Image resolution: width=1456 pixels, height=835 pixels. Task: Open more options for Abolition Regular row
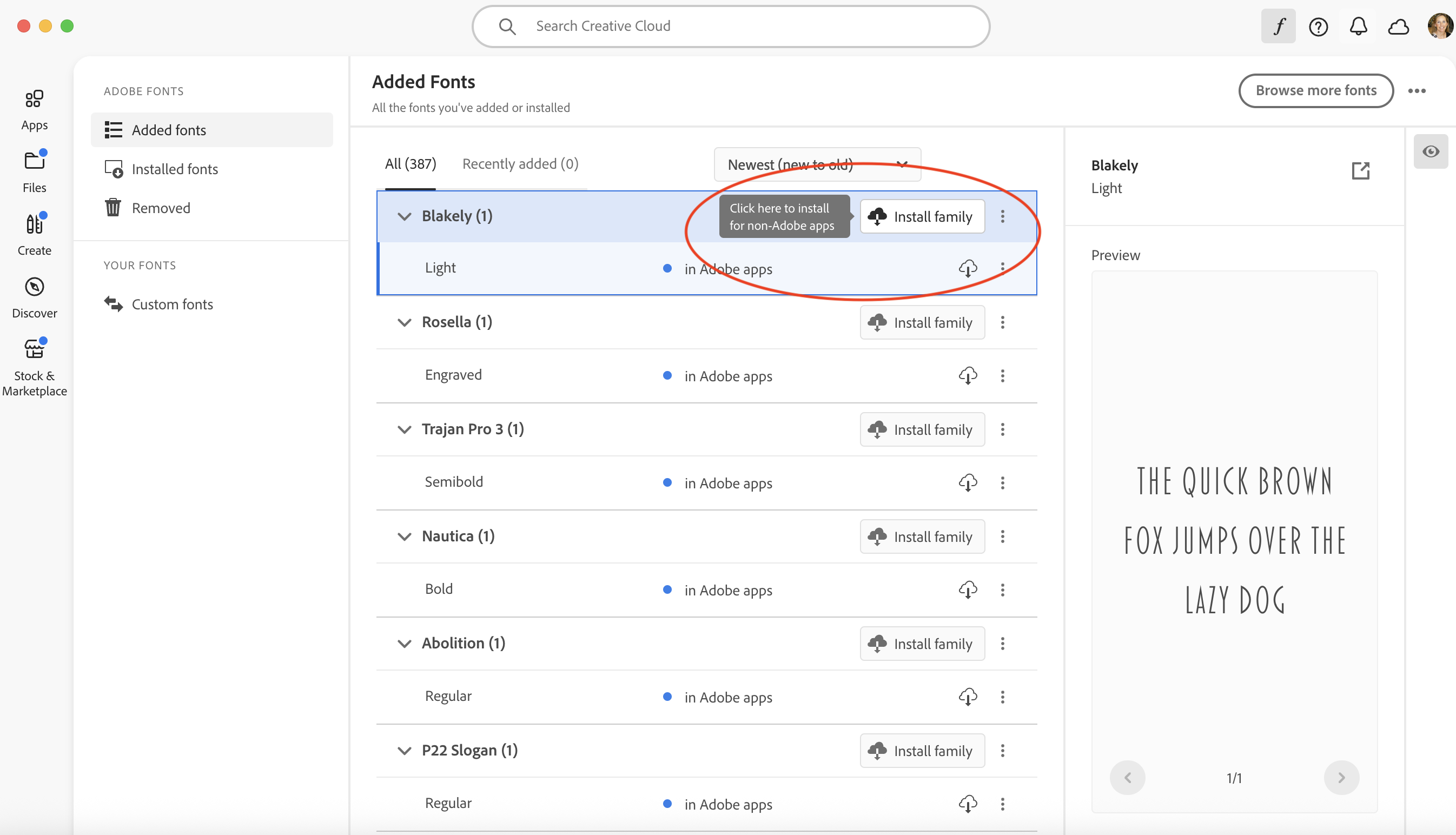[1002, 697]
